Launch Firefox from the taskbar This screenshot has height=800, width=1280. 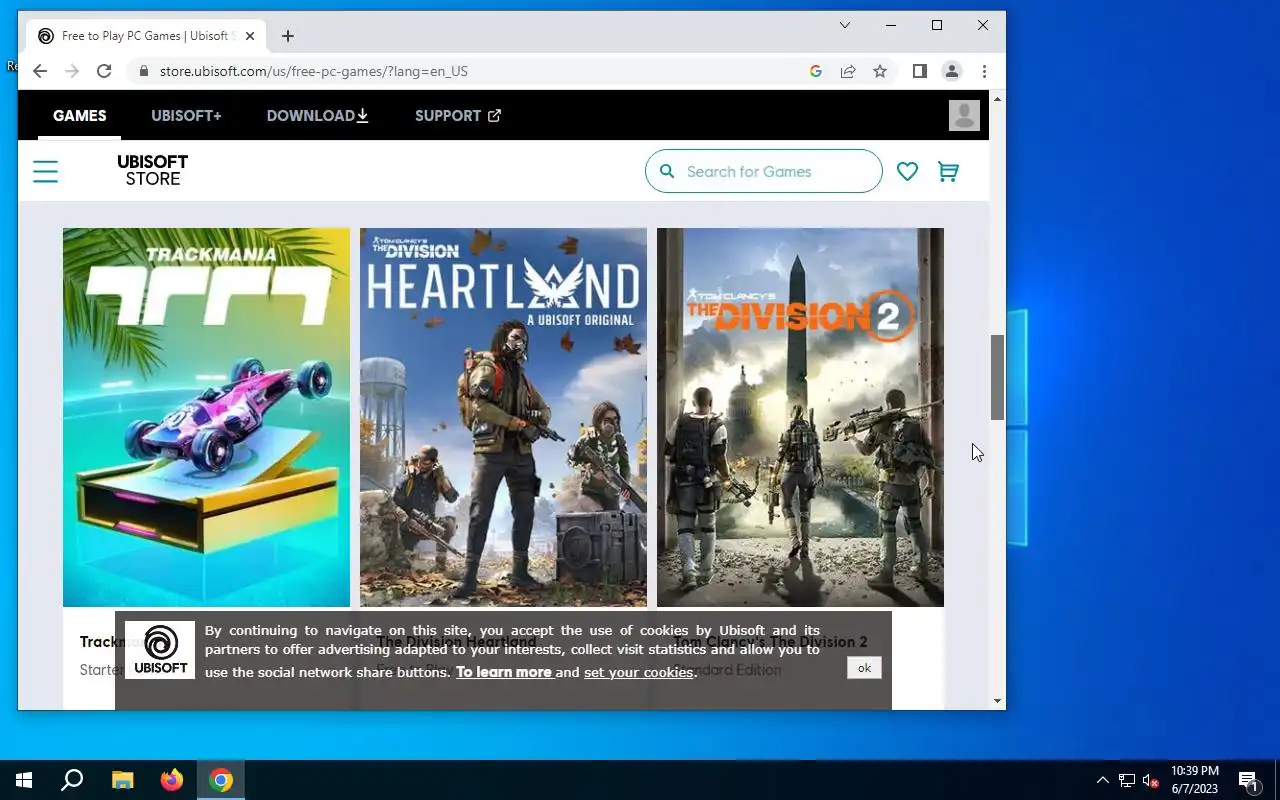tap(172, 780)
